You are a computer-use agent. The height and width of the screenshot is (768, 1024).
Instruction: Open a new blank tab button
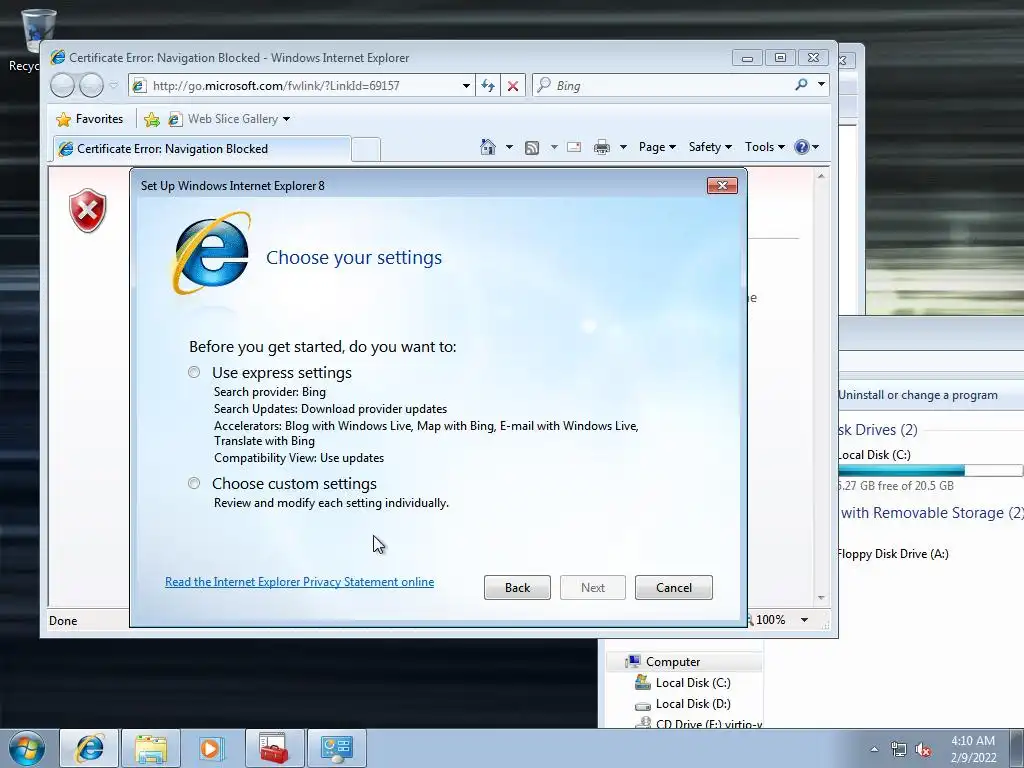click(x=366, y=150)
